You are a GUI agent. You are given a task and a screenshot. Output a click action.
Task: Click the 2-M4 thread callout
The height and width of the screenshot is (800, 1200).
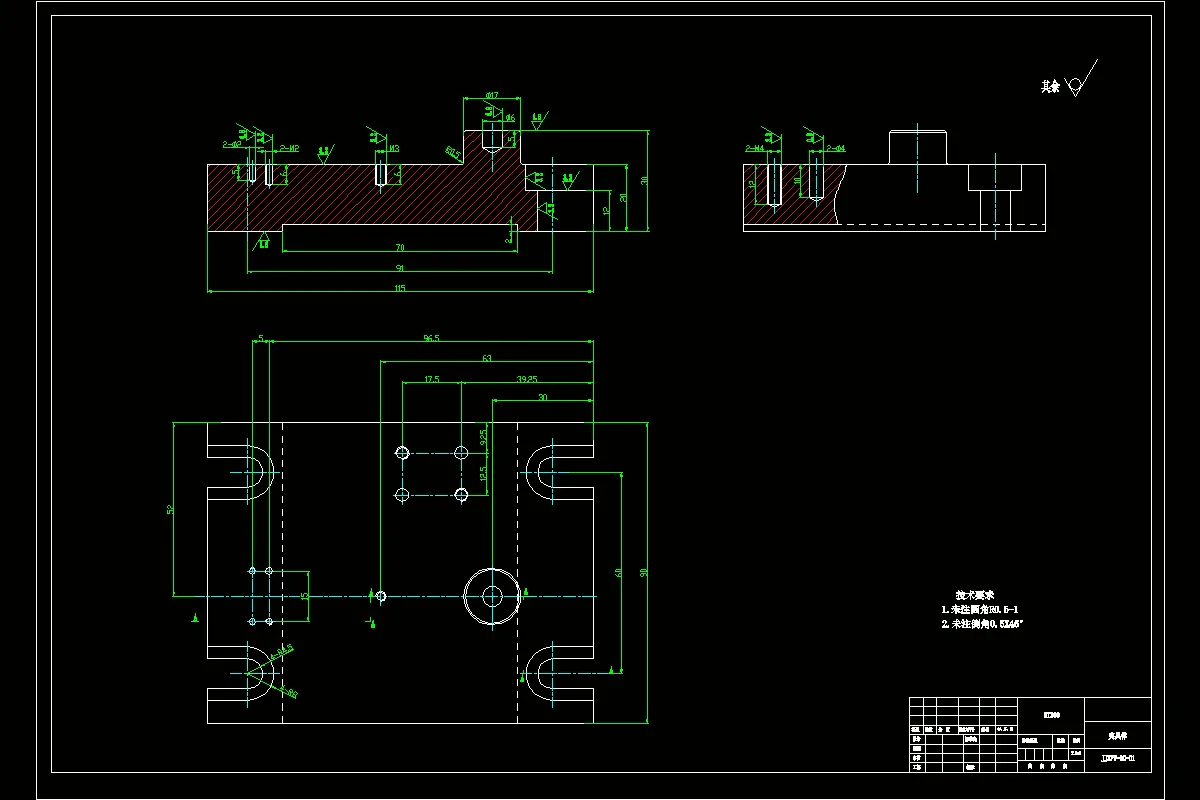point(754,148)
